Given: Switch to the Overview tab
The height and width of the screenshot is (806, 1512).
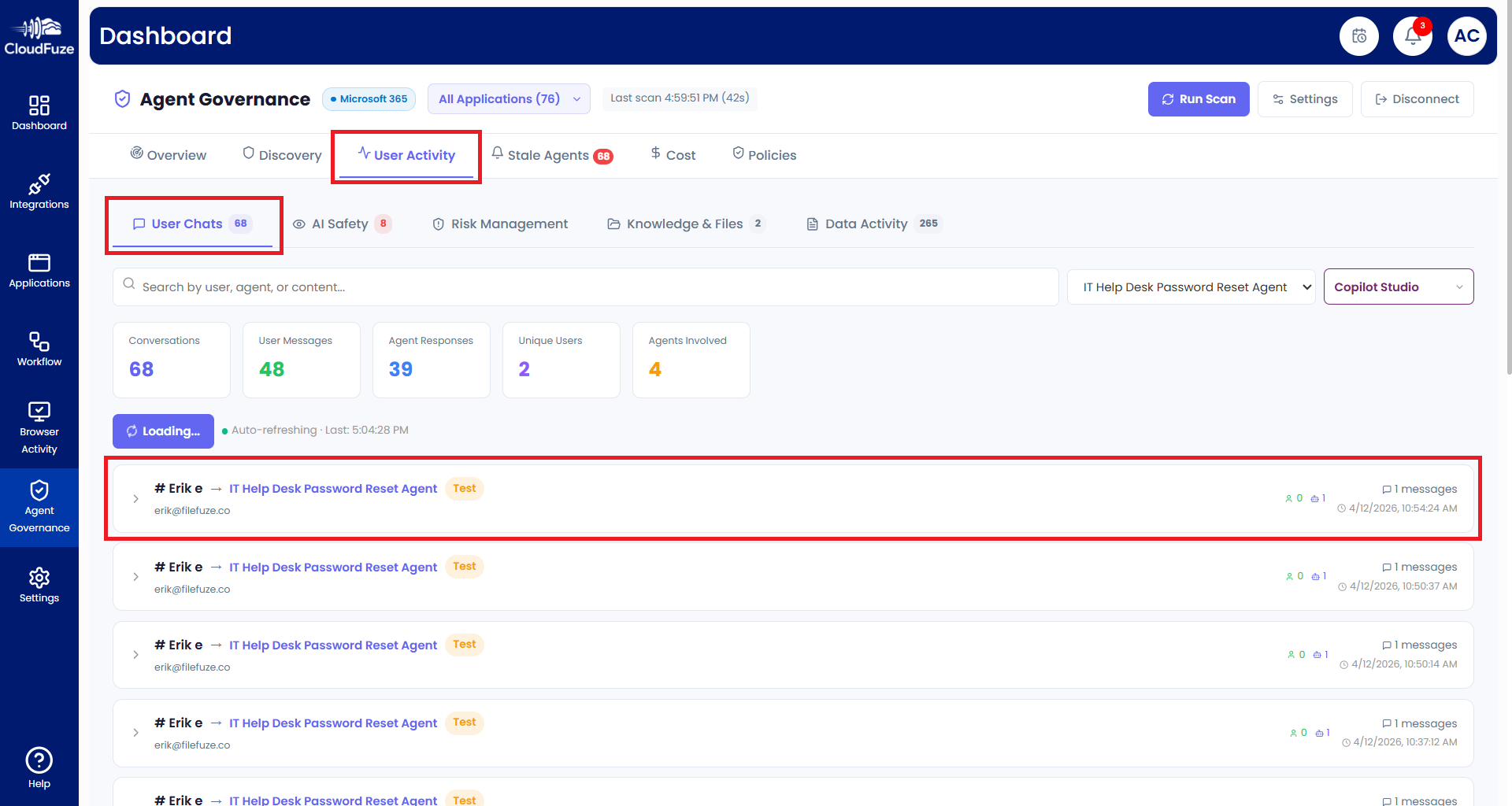Looking at the screenshot, I should pos(169,155).
